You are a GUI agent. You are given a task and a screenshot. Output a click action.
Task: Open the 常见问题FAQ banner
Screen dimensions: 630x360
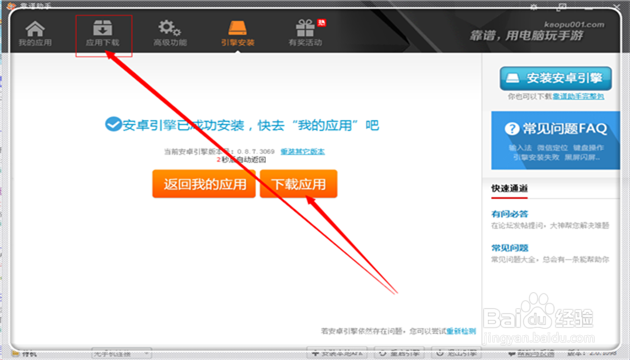tap(555, 140)
